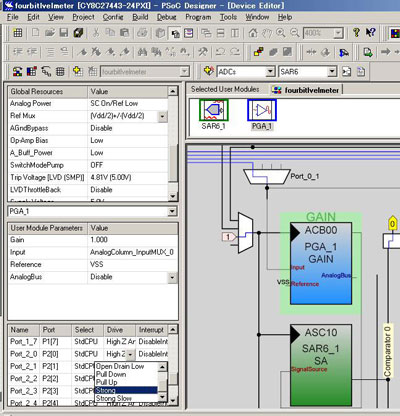Open the Ref Mux value dropdown
This screenshot has width=400, height=416.
pos(162,116)
